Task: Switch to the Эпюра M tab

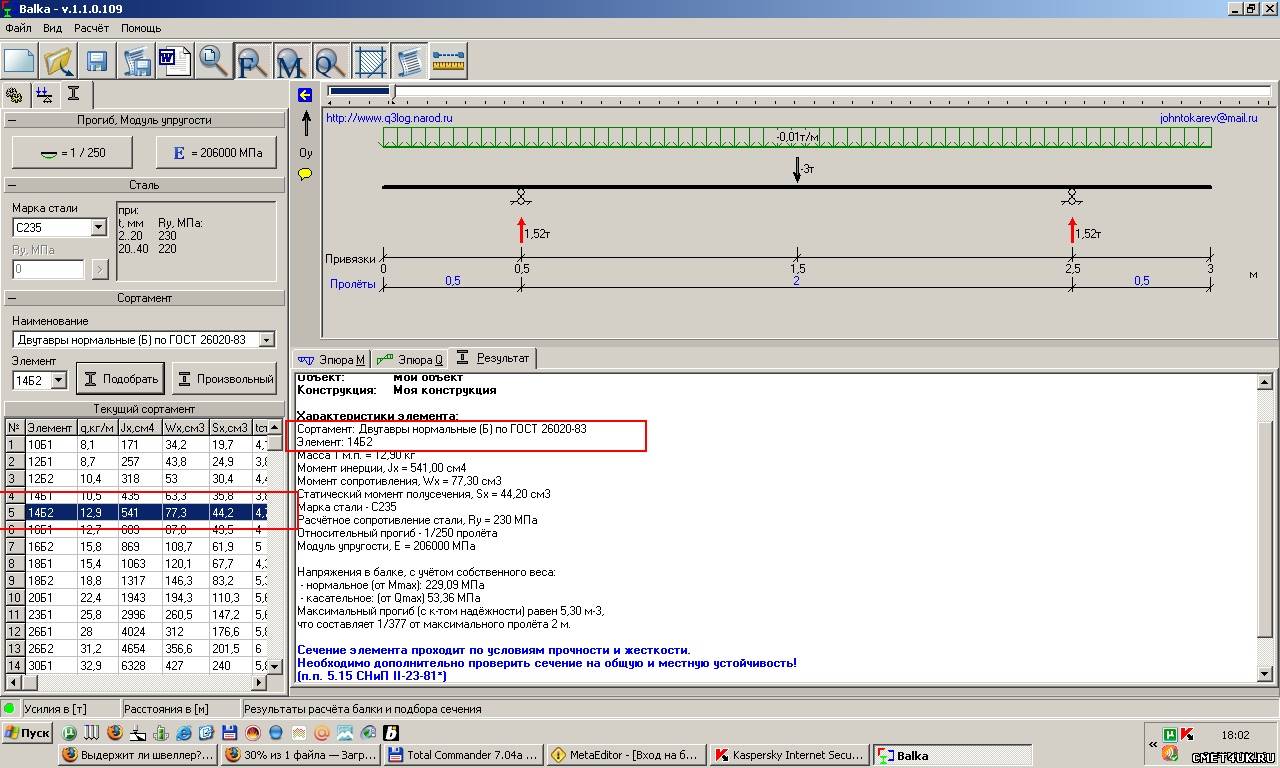Action: click(333, 359)
